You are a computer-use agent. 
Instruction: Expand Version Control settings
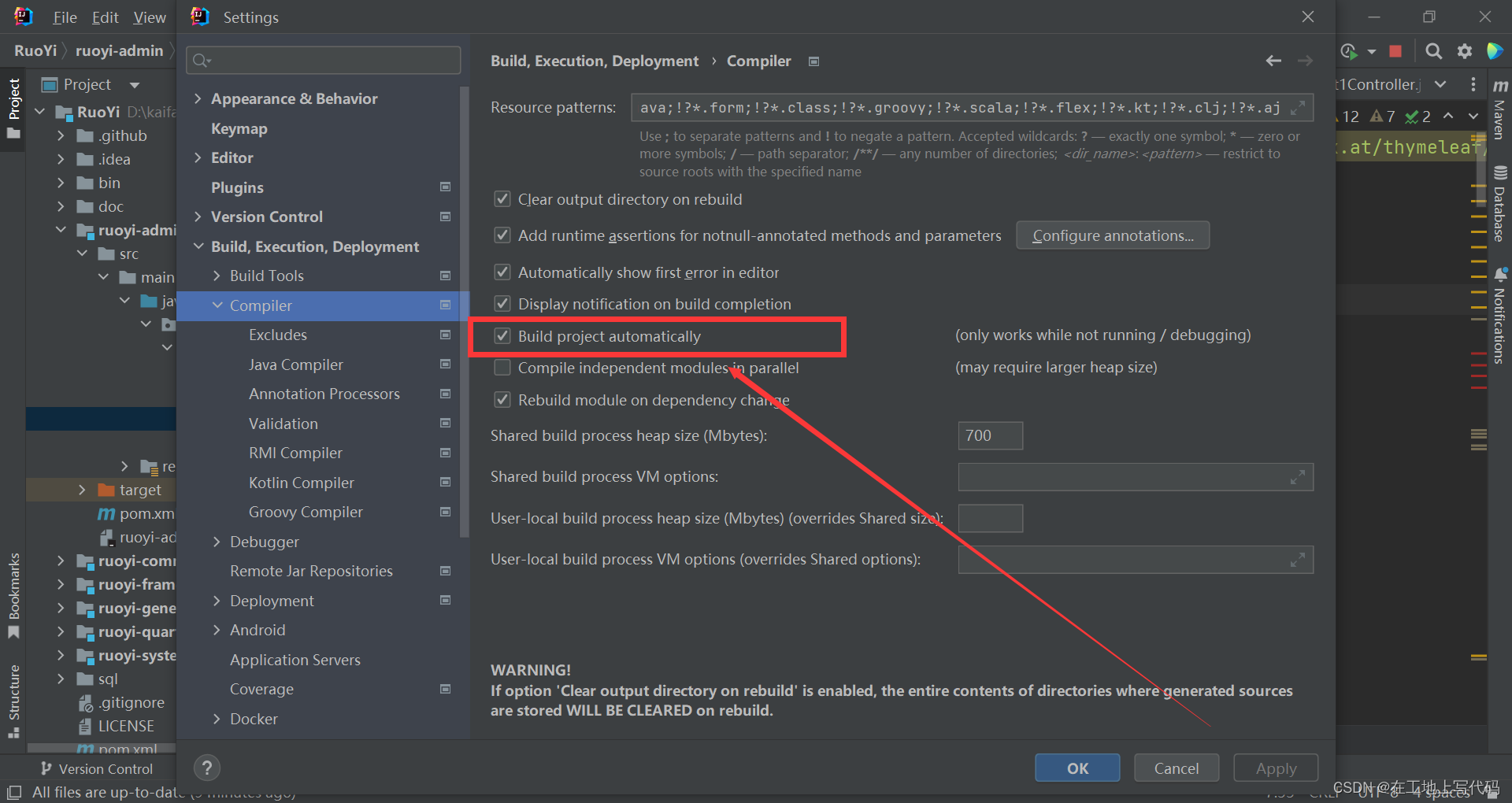click(x=198, y=216)
